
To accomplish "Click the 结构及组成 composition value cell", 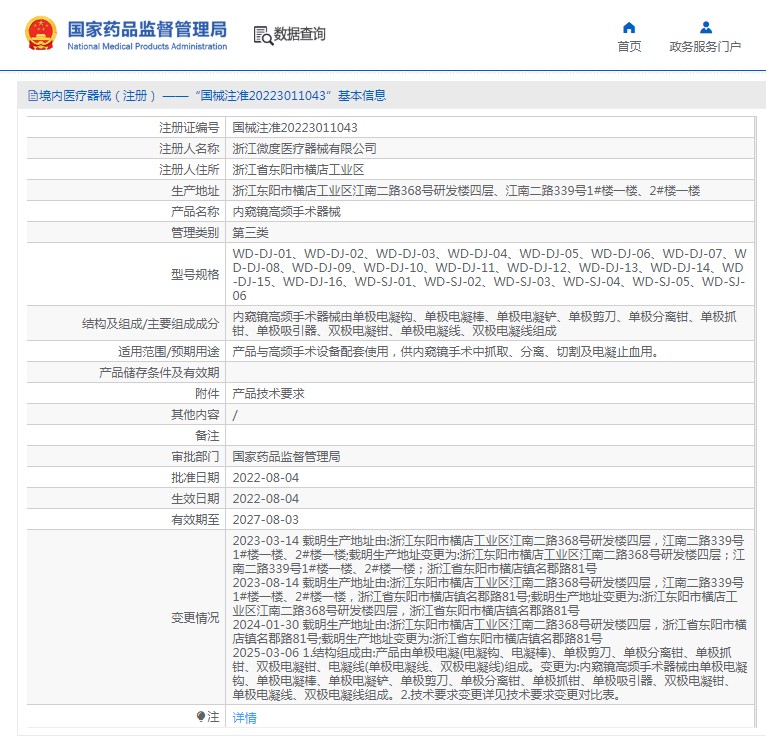I will (490, 323).
